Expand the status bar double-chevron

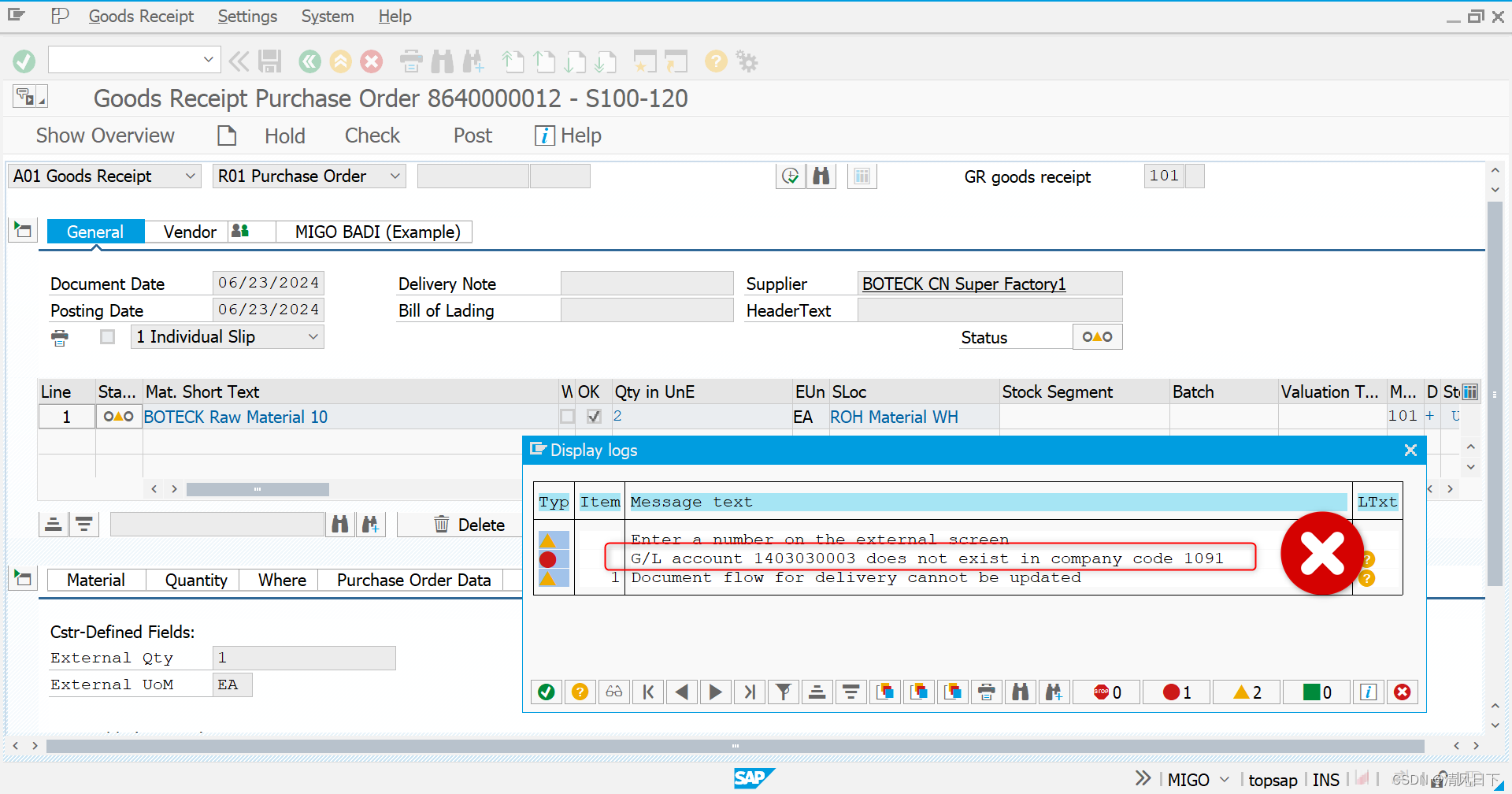click(1143, 778)
